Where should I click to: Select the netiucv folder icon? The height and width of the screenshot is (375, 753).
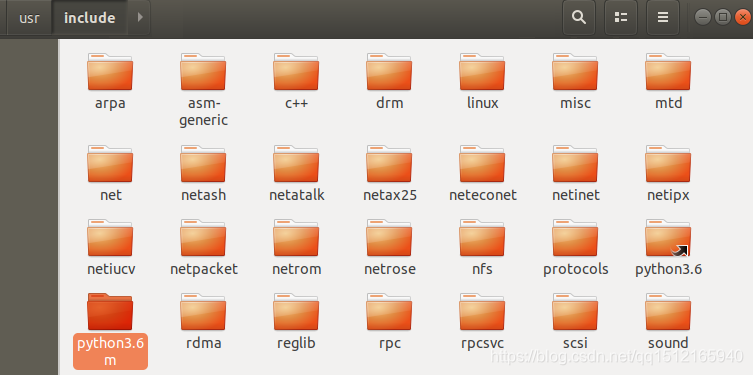click(x=110, y=238)
